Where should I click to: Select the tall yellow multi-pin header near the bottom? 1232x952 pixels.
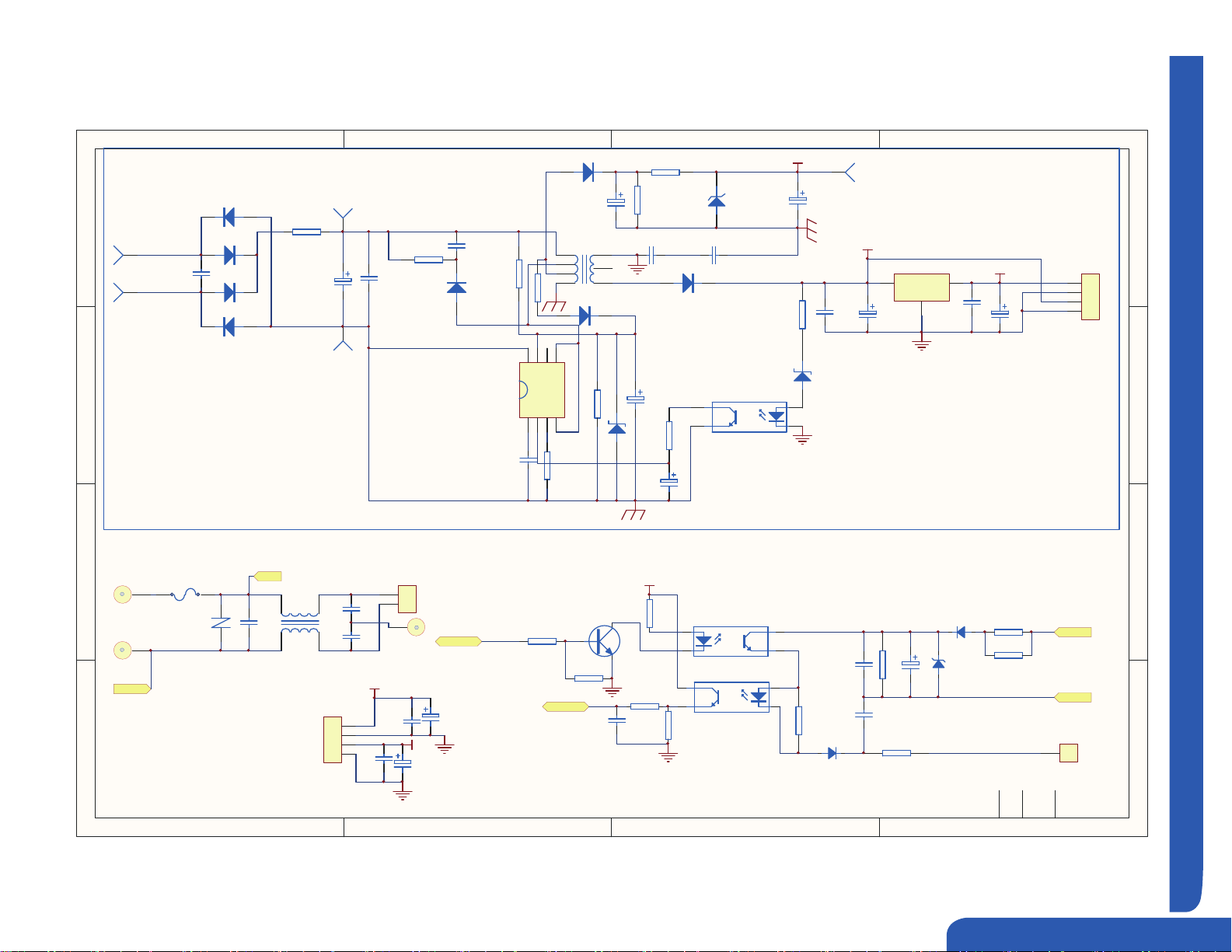click(x=333, y=740)
